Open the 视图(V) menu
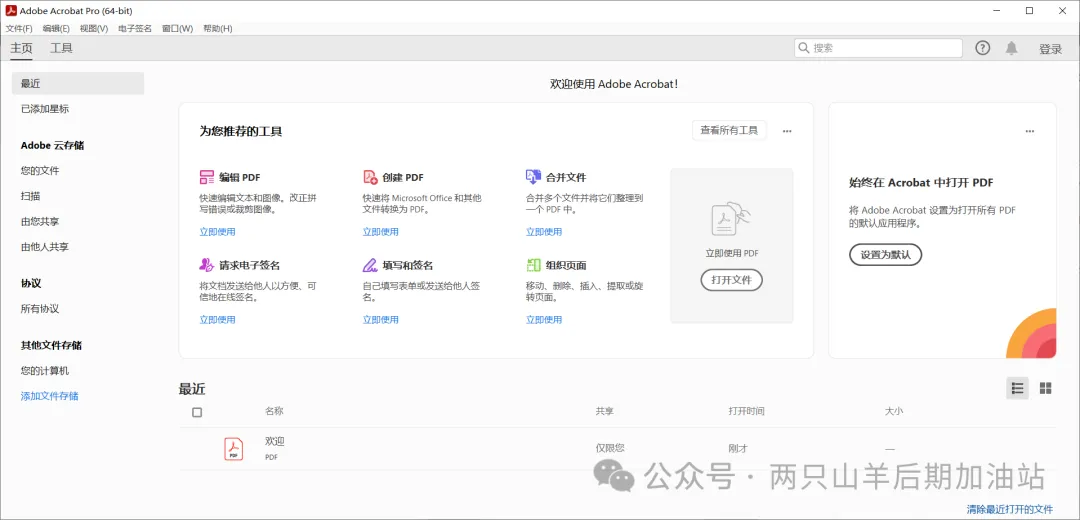1080x520 pixels. pyautogui.click(x=94, y=28)
